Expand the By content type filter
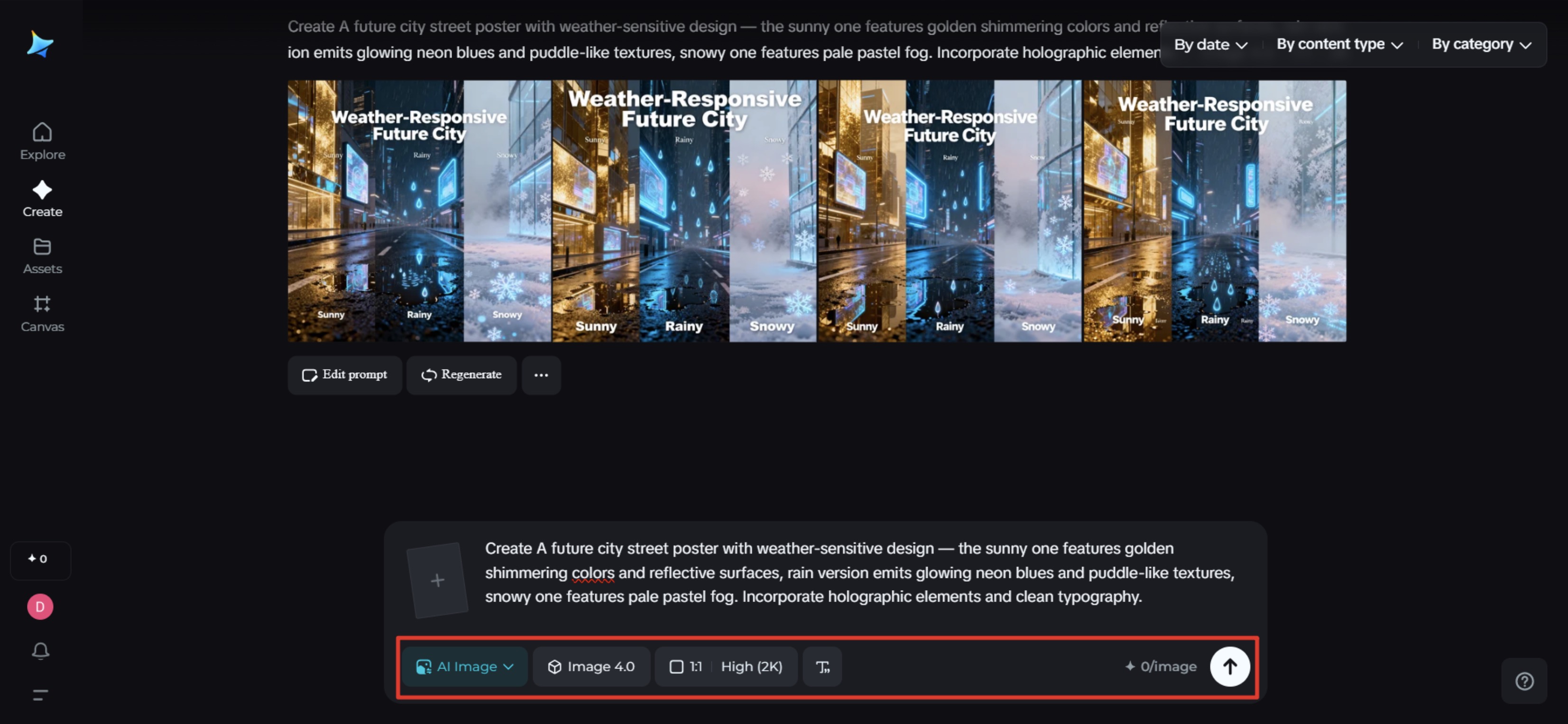The image size is (1568, 724). coord(1339,45)
